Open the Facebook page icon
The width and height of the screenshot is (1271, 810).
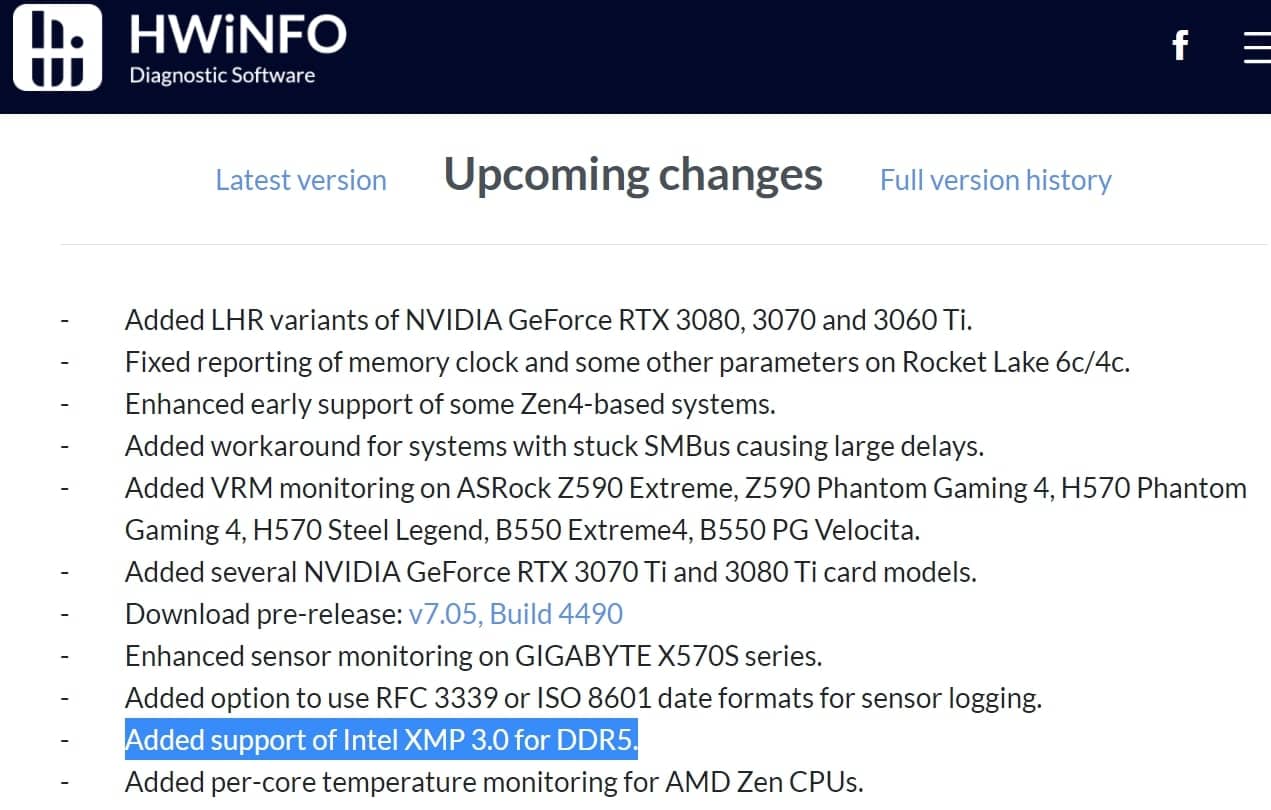click(x=1180, y=45)
